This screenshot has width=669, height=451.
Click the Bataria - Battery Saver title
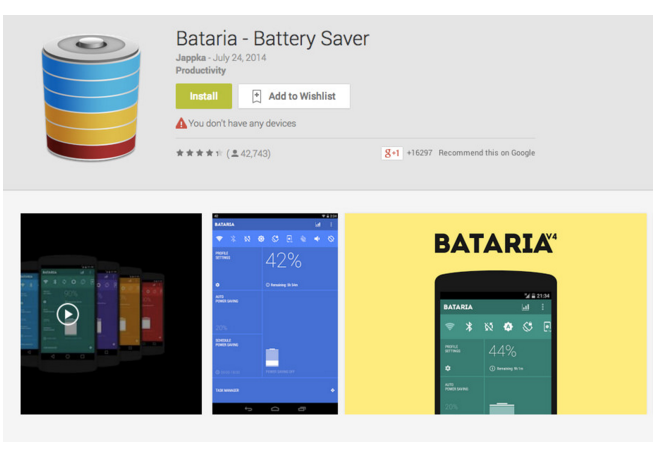(x=272, y=38)
